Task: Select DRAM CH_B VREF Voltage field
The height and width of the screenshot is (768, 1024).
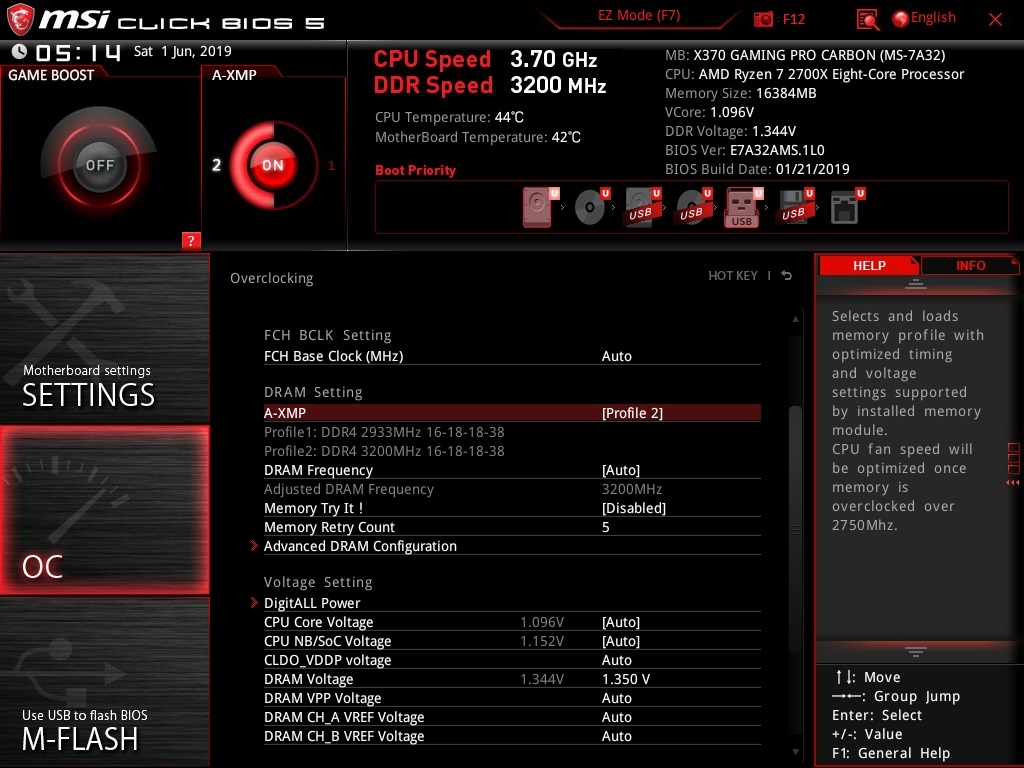Action: (x=512, y=736)
